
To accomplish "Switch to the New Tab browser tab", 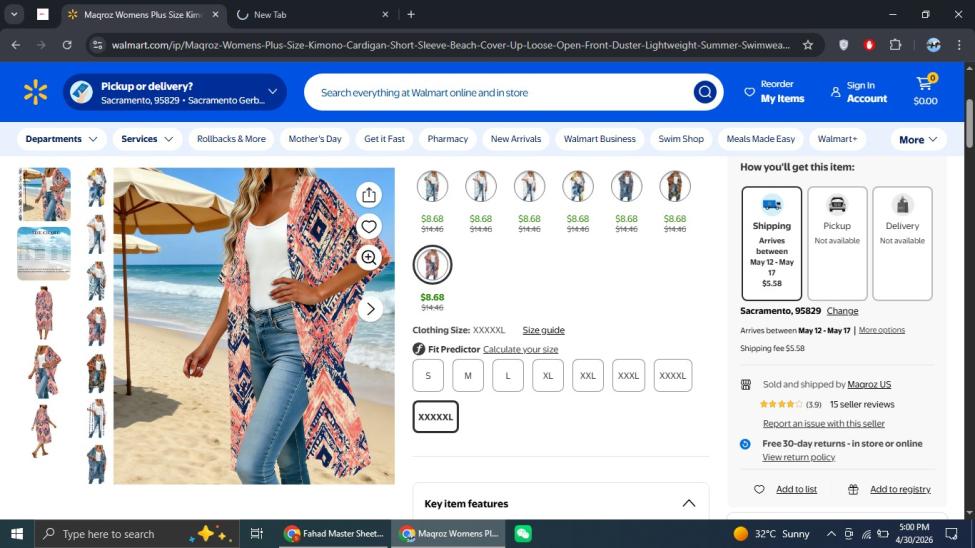I will pyautogui.click(x=312, y=15).
